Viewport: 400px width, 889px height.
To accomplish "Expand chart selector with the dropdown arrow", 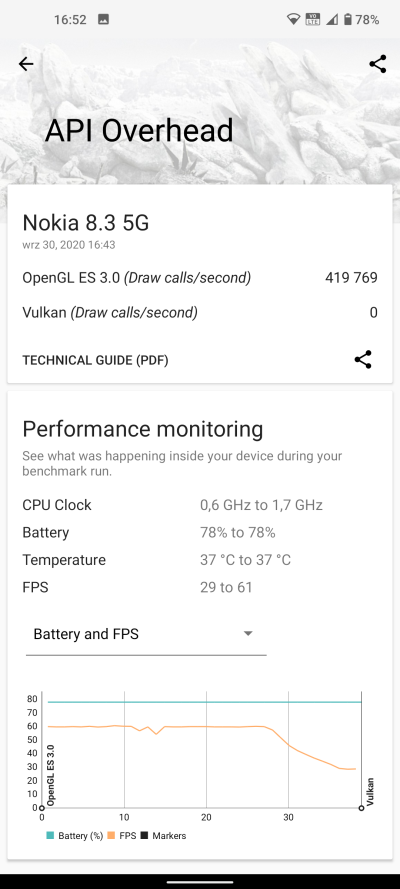I will point(248,634).
